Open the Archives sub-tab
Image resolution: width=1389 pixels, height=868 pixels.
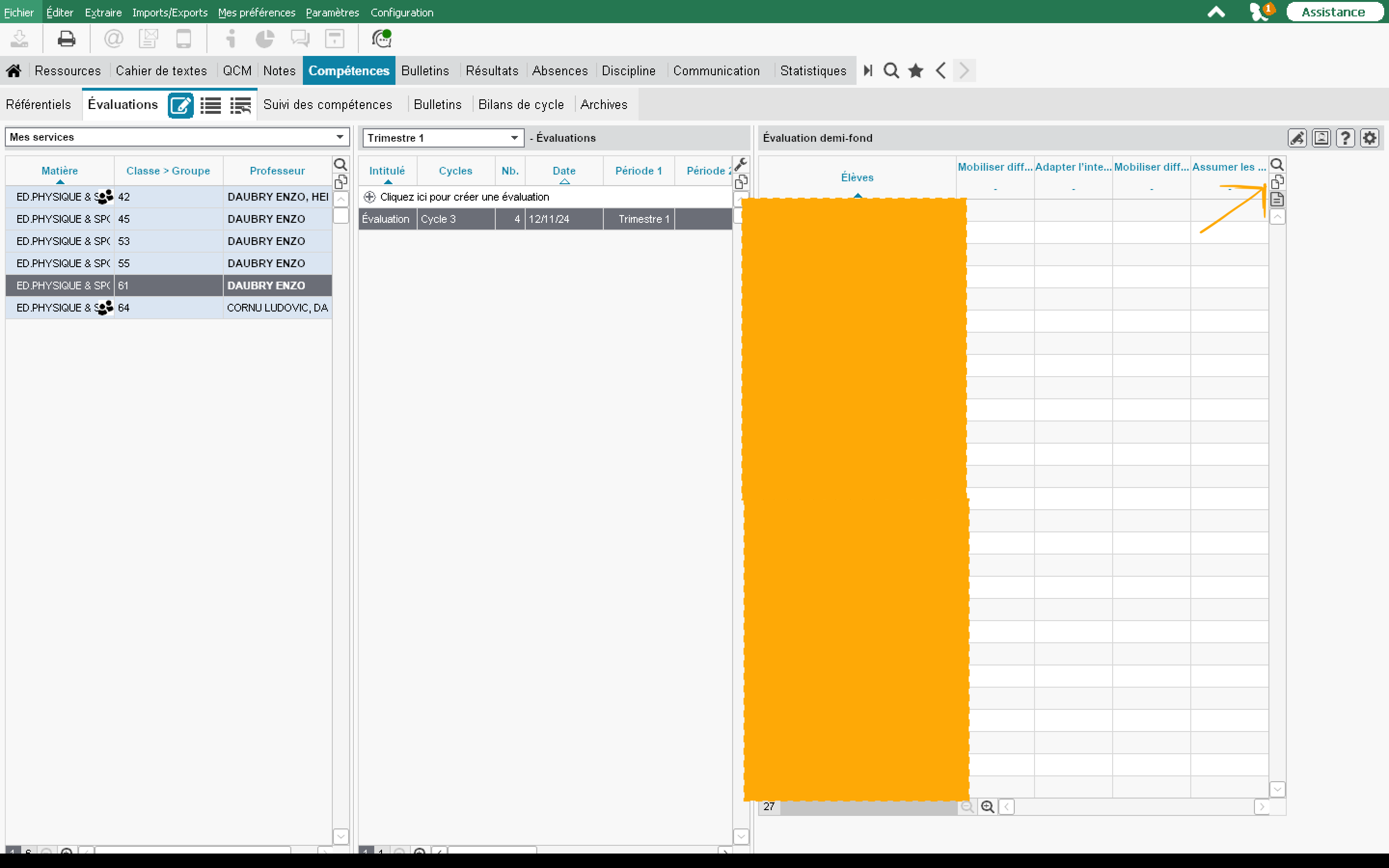[604, 105]
